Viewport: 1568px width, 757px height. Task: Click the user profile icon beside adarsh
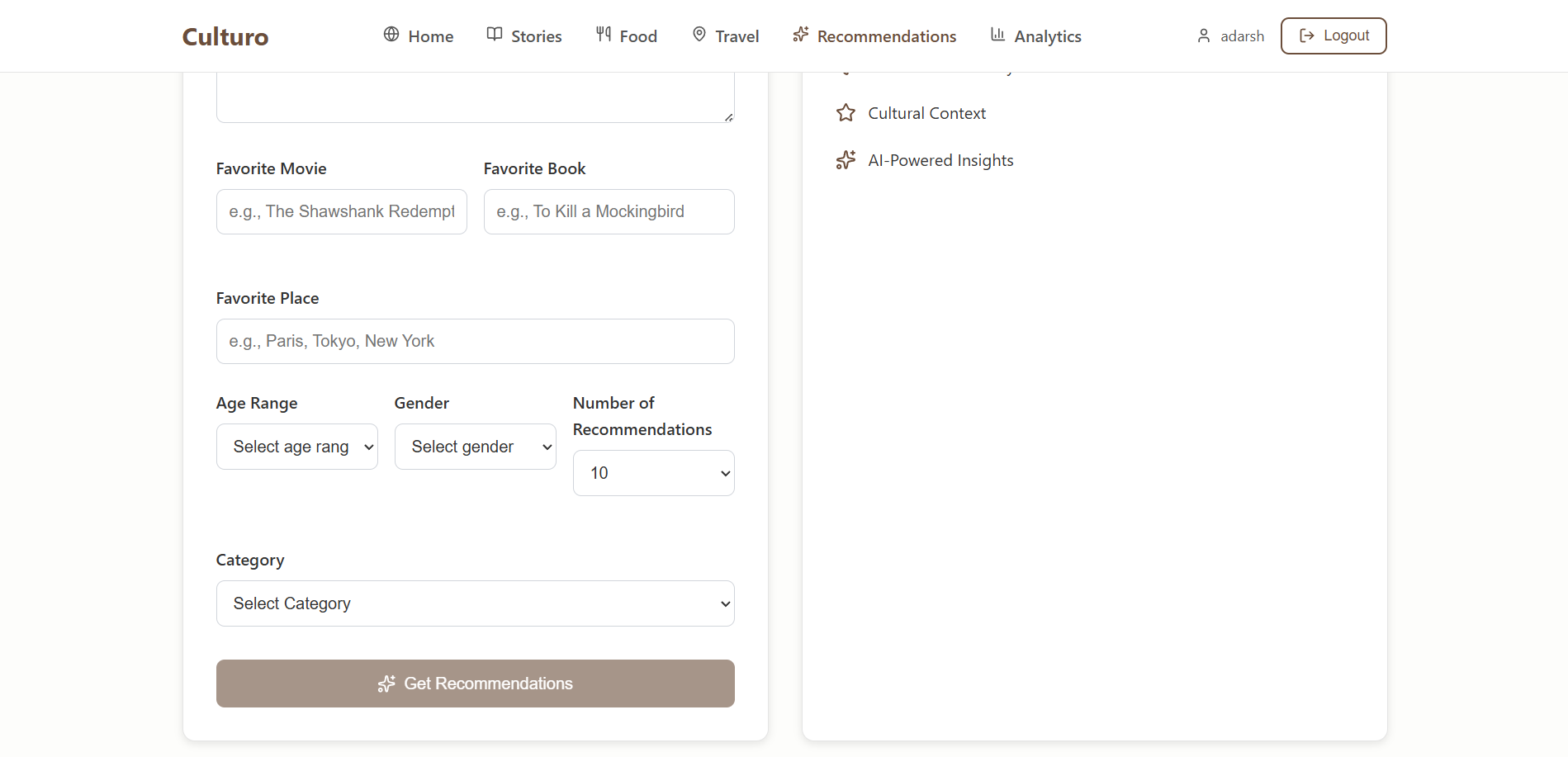(x=1204, y=36)
